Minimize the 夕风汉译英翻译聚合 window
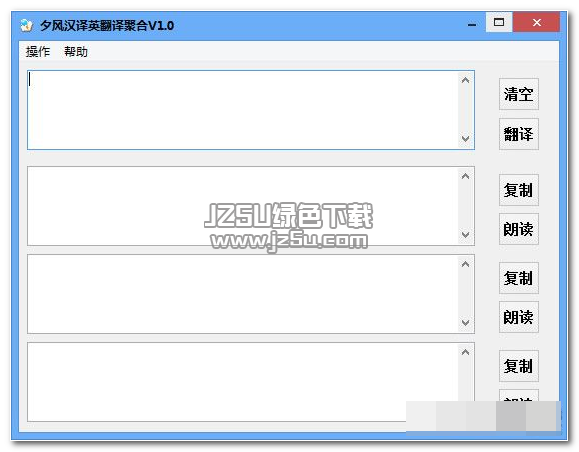579x452 pixels. pyautogui.click(x=472, y=23)
